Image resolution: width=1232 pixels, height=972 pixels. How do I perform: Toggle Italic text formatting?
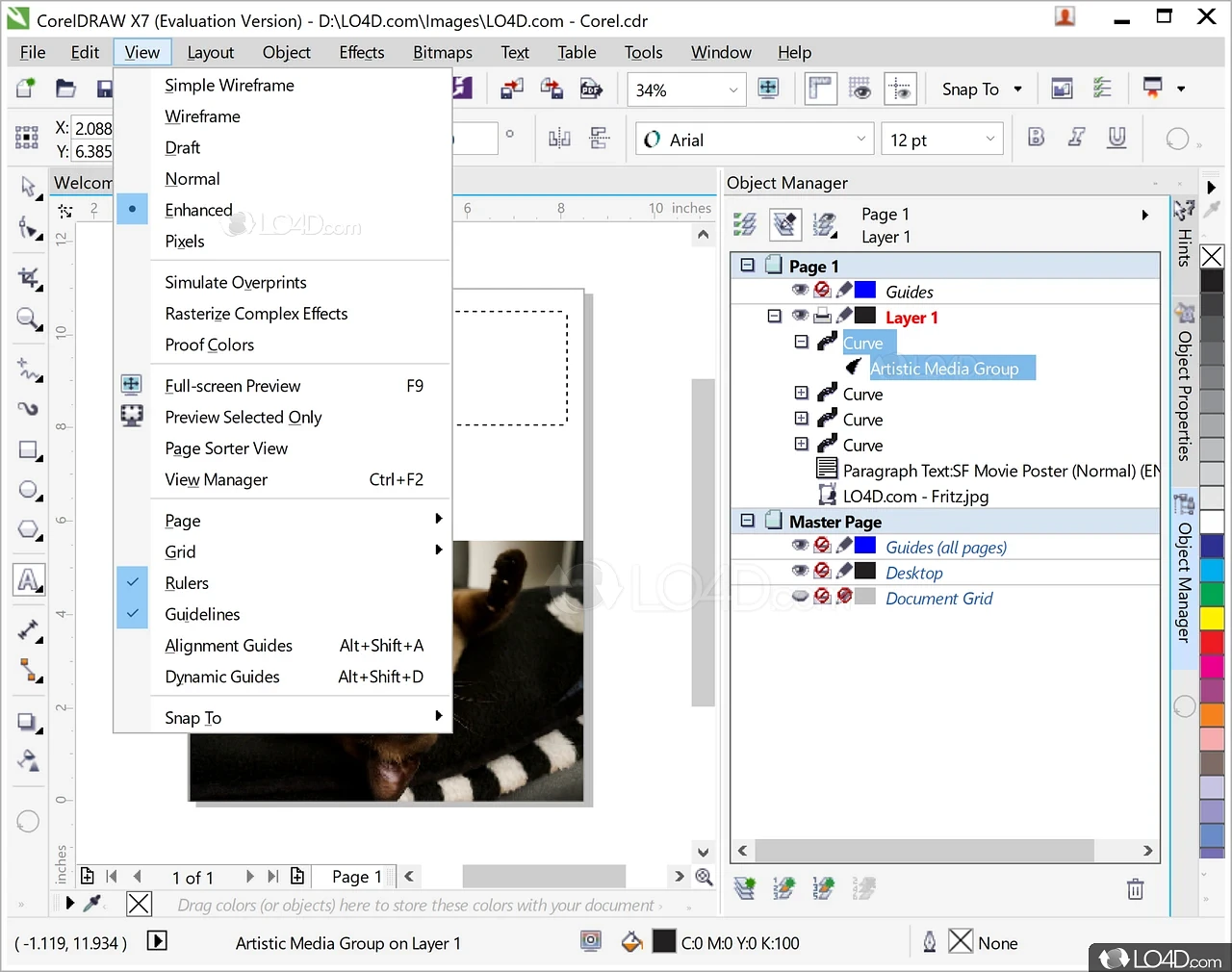coord(1076,138)
